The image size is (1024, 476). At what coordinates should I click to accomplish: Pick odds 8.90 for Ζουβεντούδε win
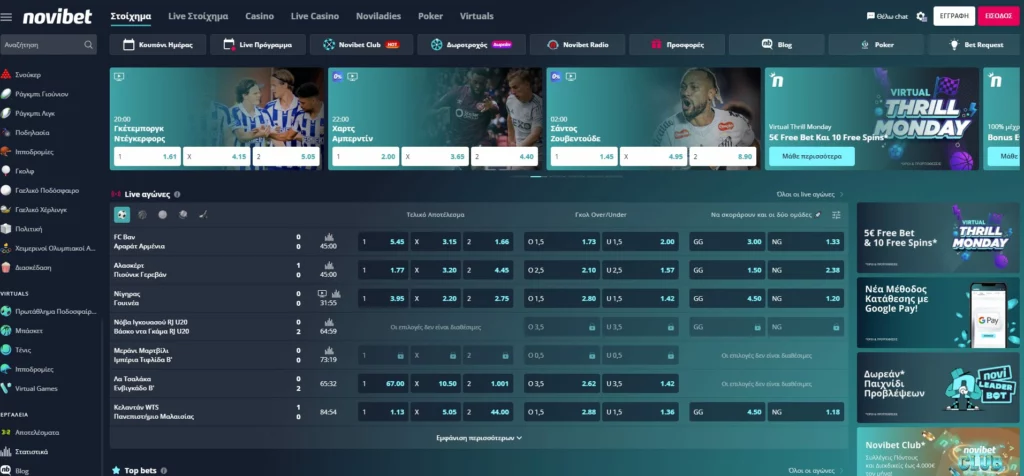[x=723, y=157]
